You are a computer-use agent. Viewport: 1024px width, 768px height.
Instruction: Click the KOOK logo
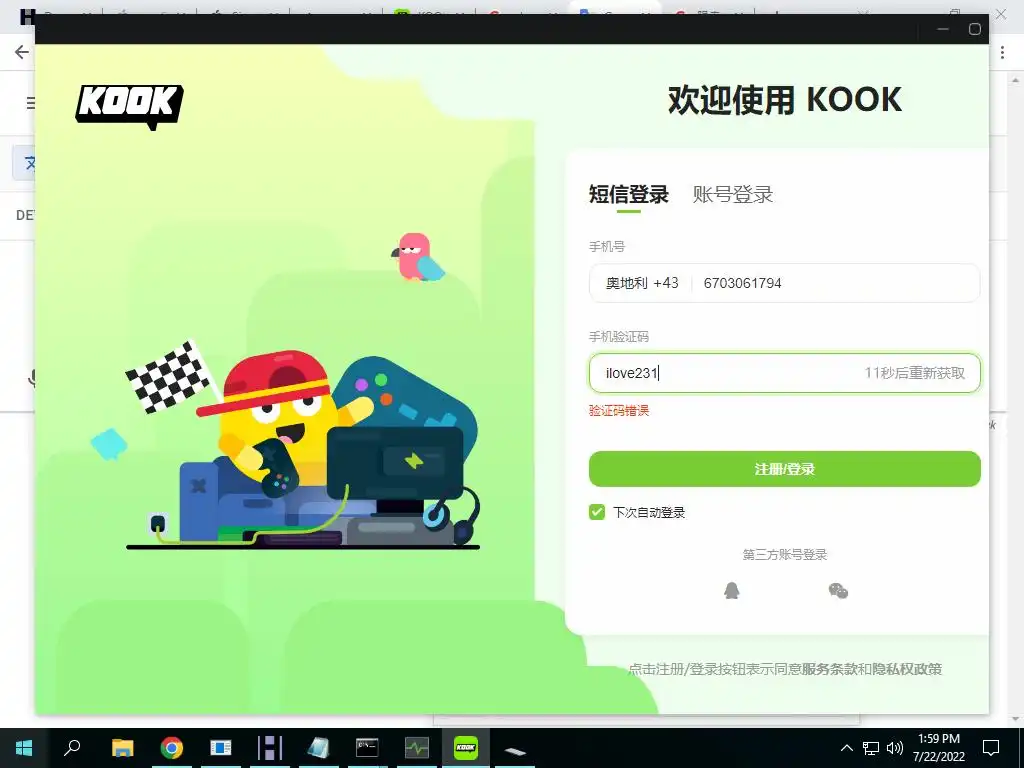point(129,106)
